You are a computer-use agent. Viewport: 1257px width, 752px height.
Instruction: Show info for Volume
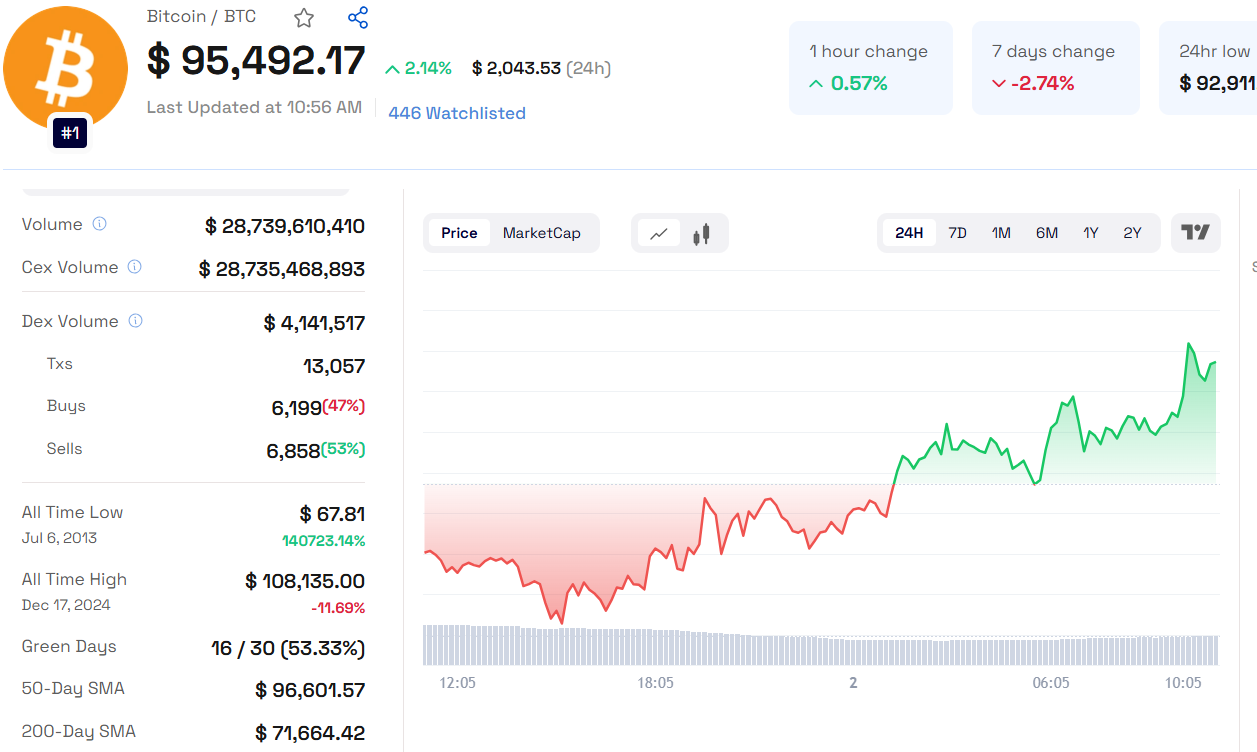[99, 224]
